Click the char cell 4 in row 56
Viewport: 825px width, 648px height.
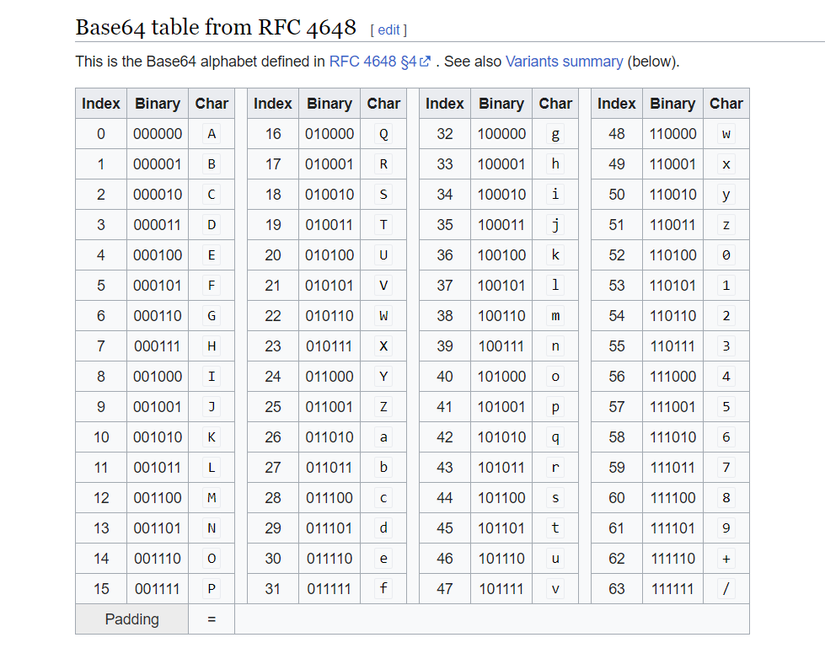click(726, 377)
